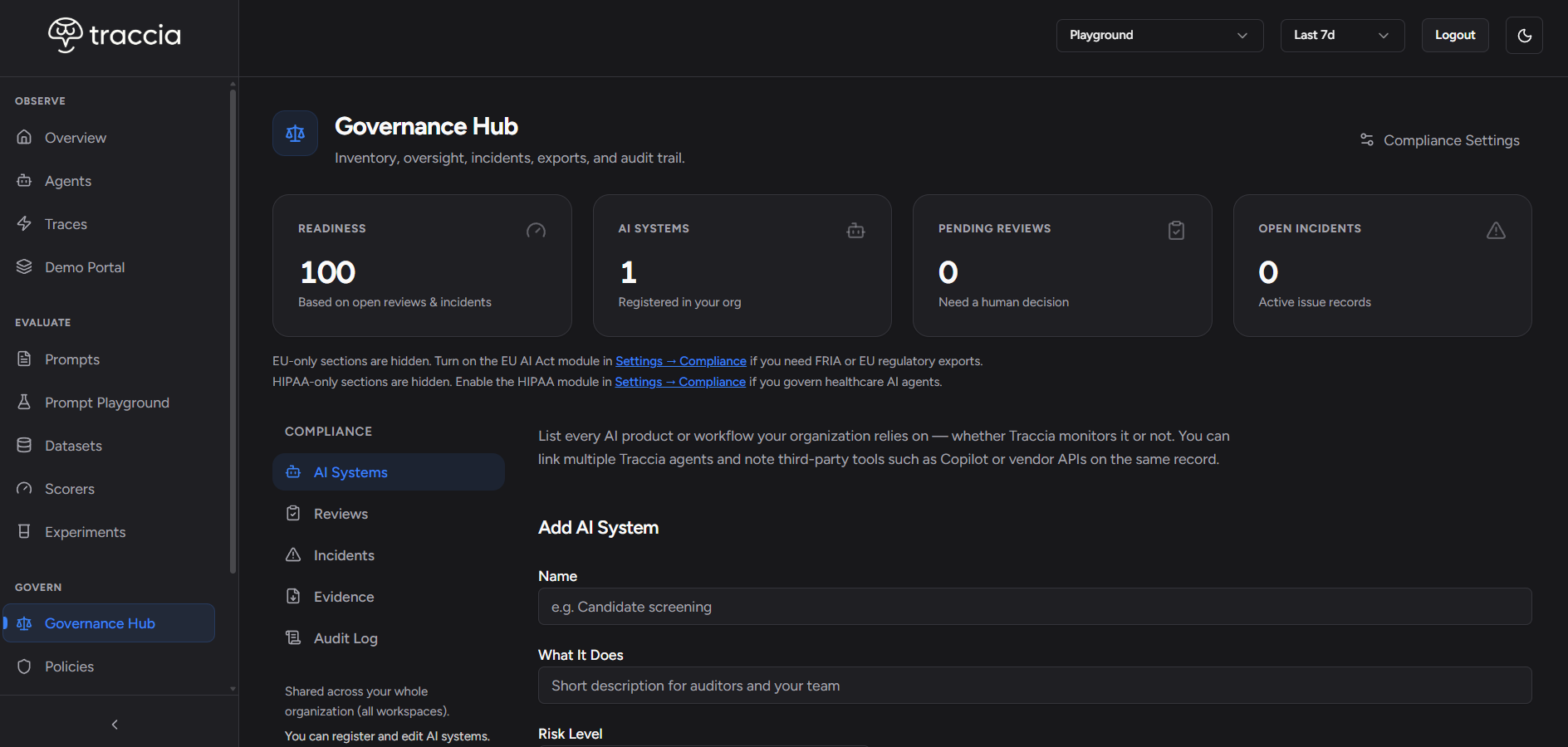Switch to the Incidents compliance tab

click(389, 554)
